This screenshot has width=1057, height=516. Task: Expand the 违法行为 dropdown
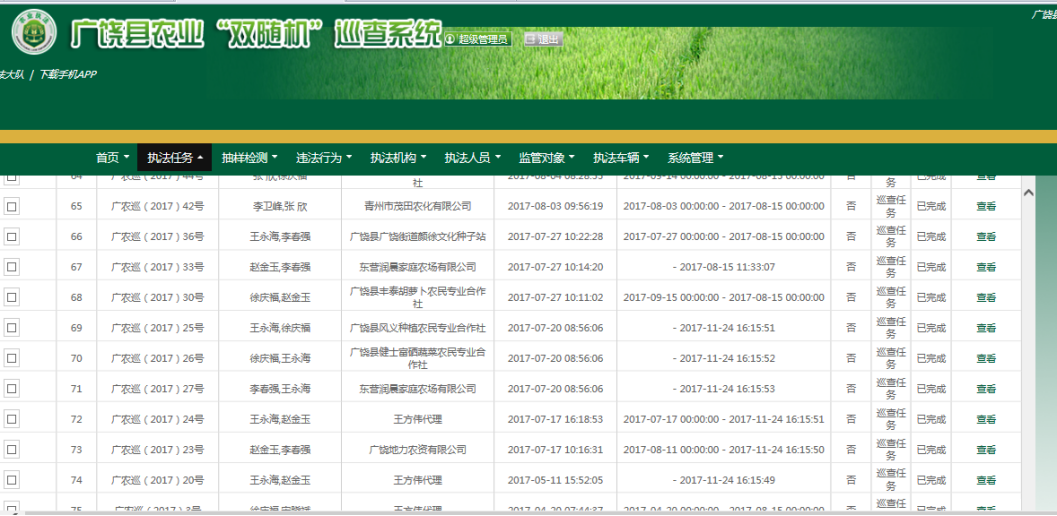tap(324, 158)
